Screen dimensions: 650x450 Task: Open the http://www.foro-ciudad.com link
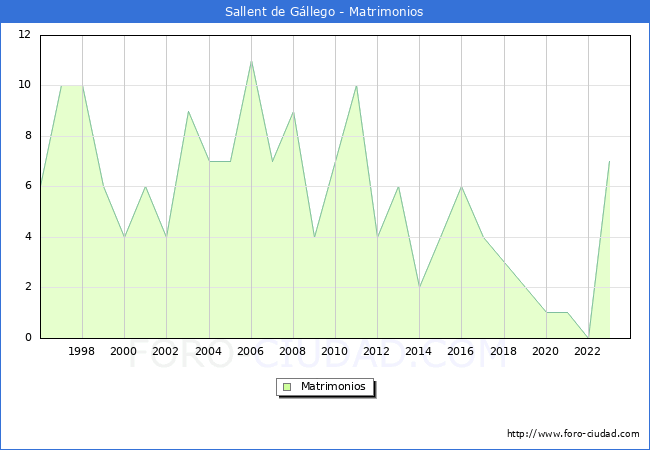pos(573,434)
